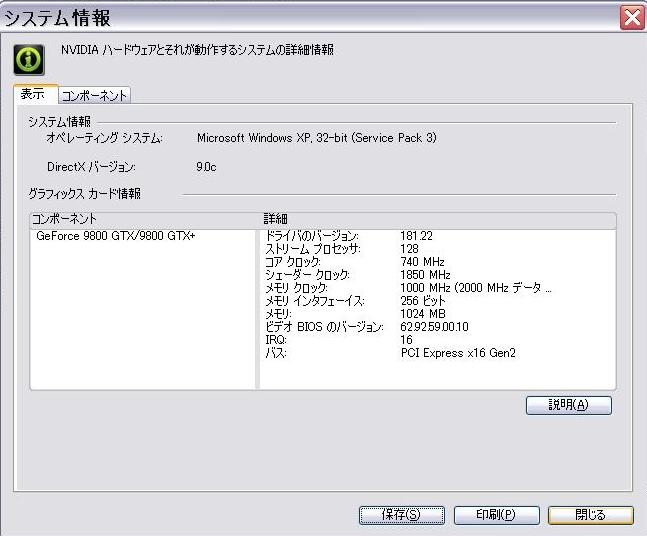Click the NVIDIA ハードウェア description text
The height and width of the screenshot is (536, 647).
[197, 50]
